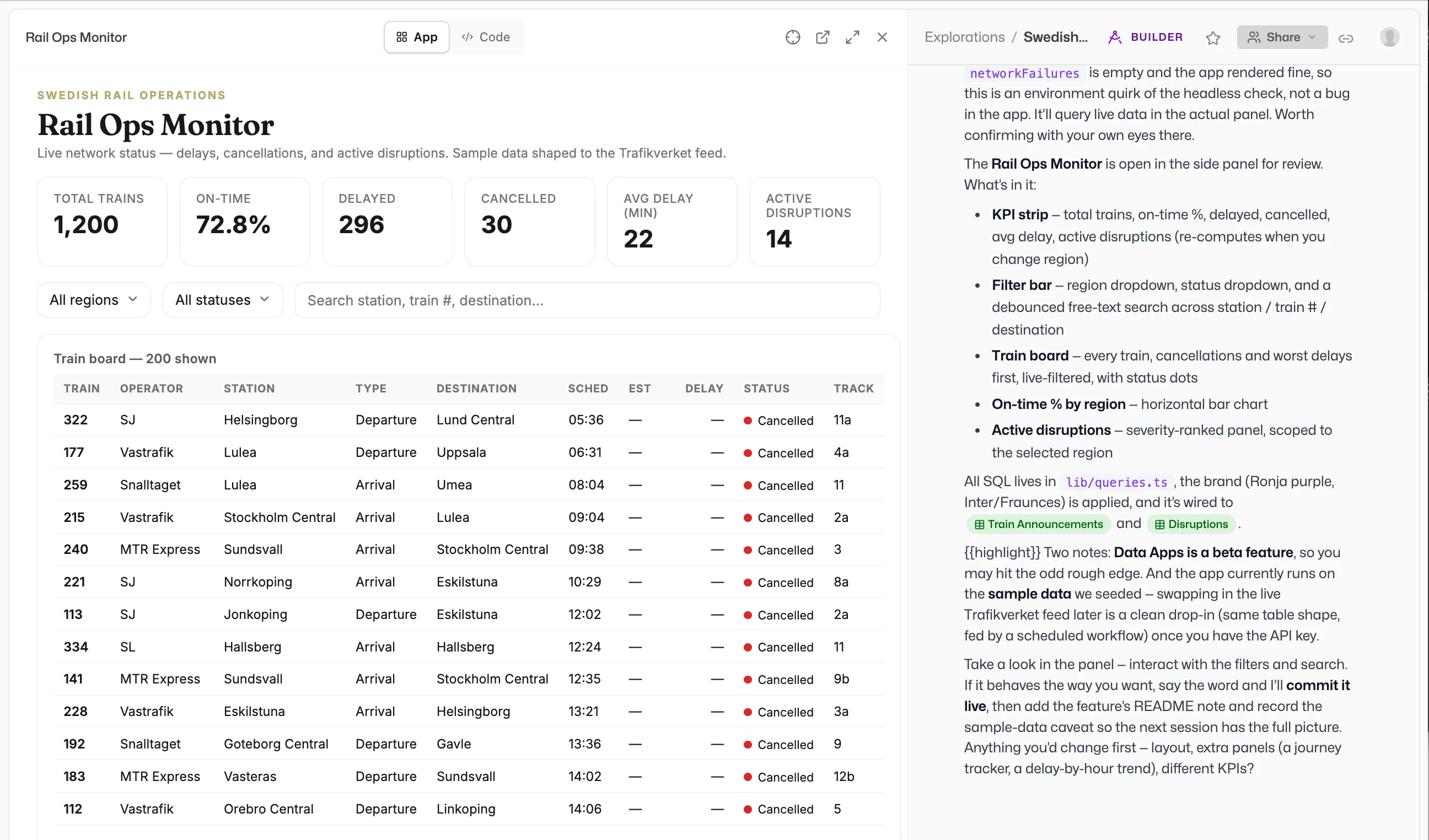
Task: Click the lib/queries.ts code reference
Action: point(1116,482)
